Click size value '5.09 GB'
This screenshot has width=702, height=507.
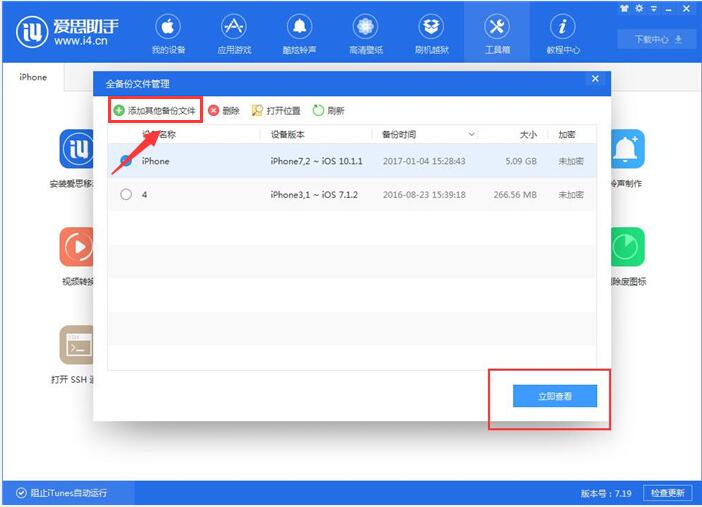[521, 161]
